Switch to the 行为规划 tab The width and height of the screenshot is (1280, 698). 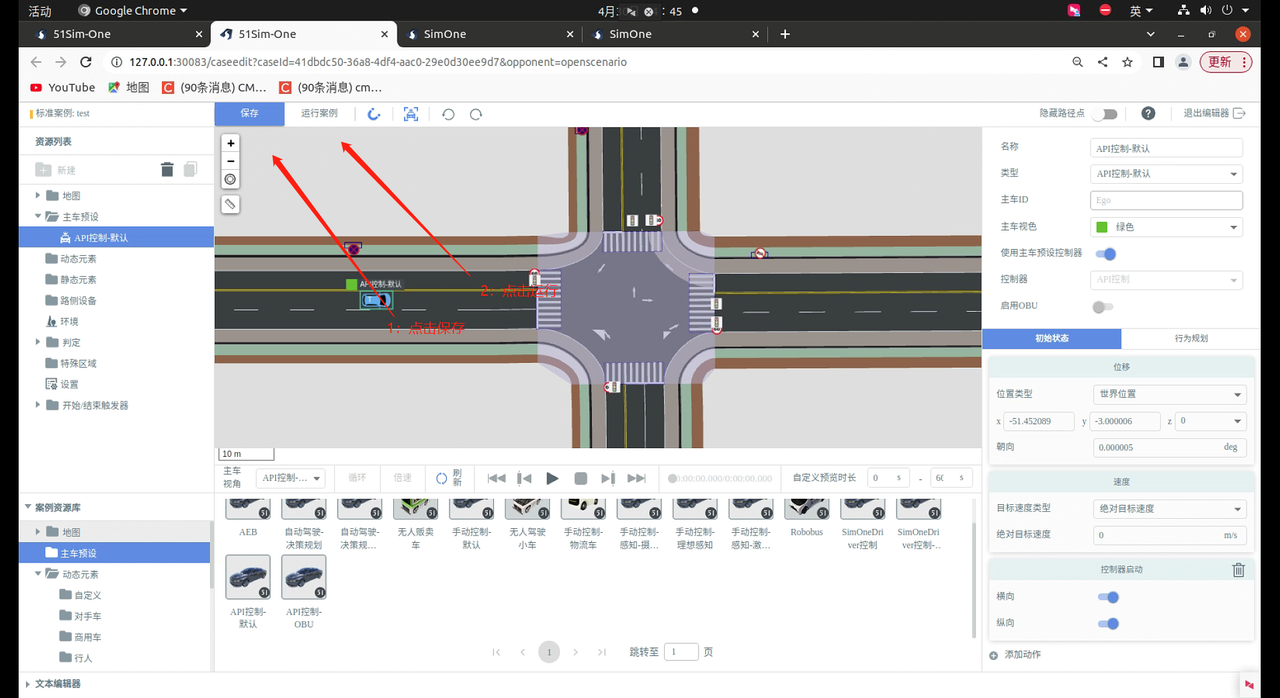point(1190,338)
